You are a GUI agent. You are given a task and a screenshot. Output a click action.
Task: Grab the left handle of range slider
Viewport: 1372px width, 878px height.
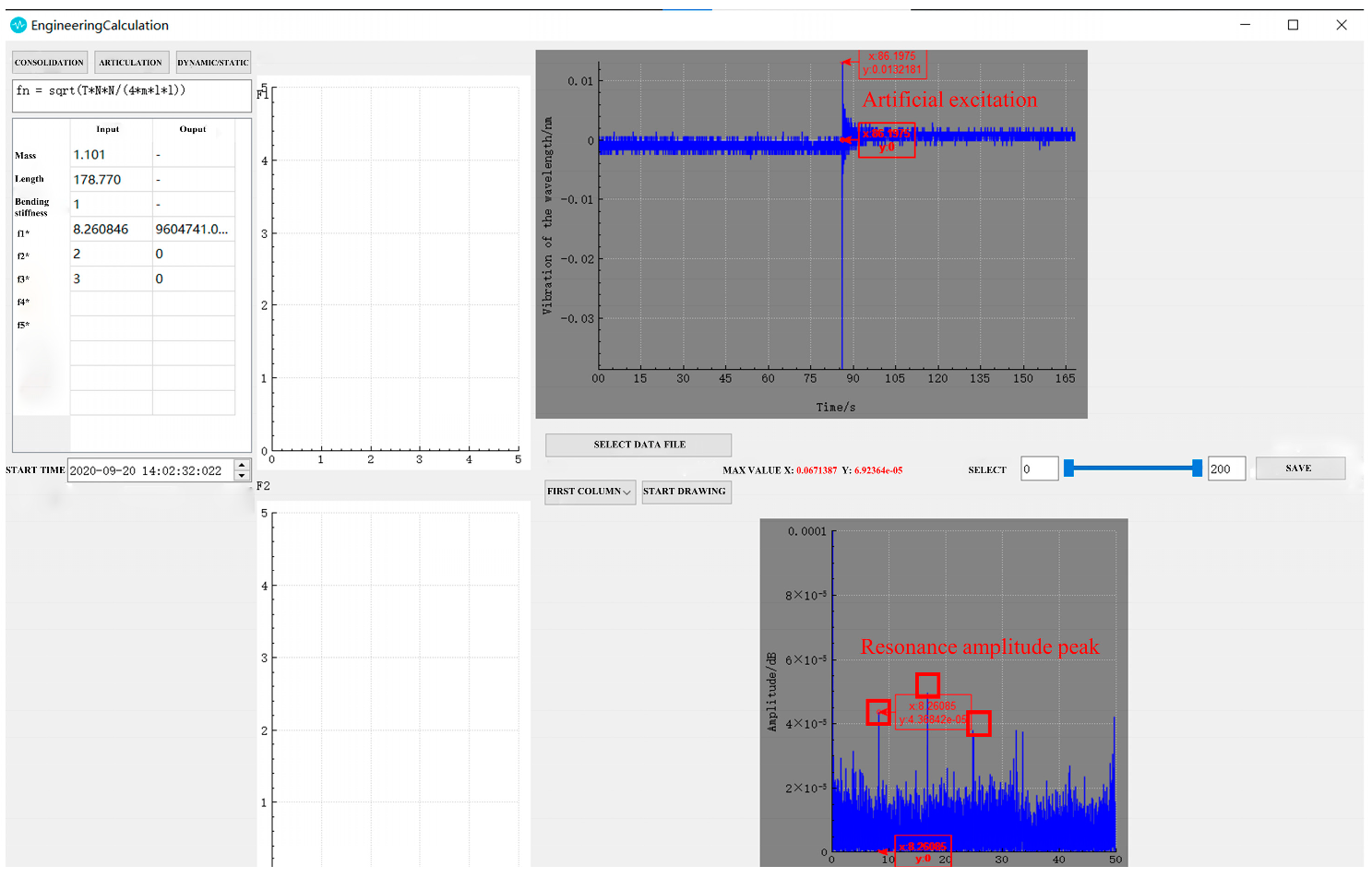point(1068,469)
